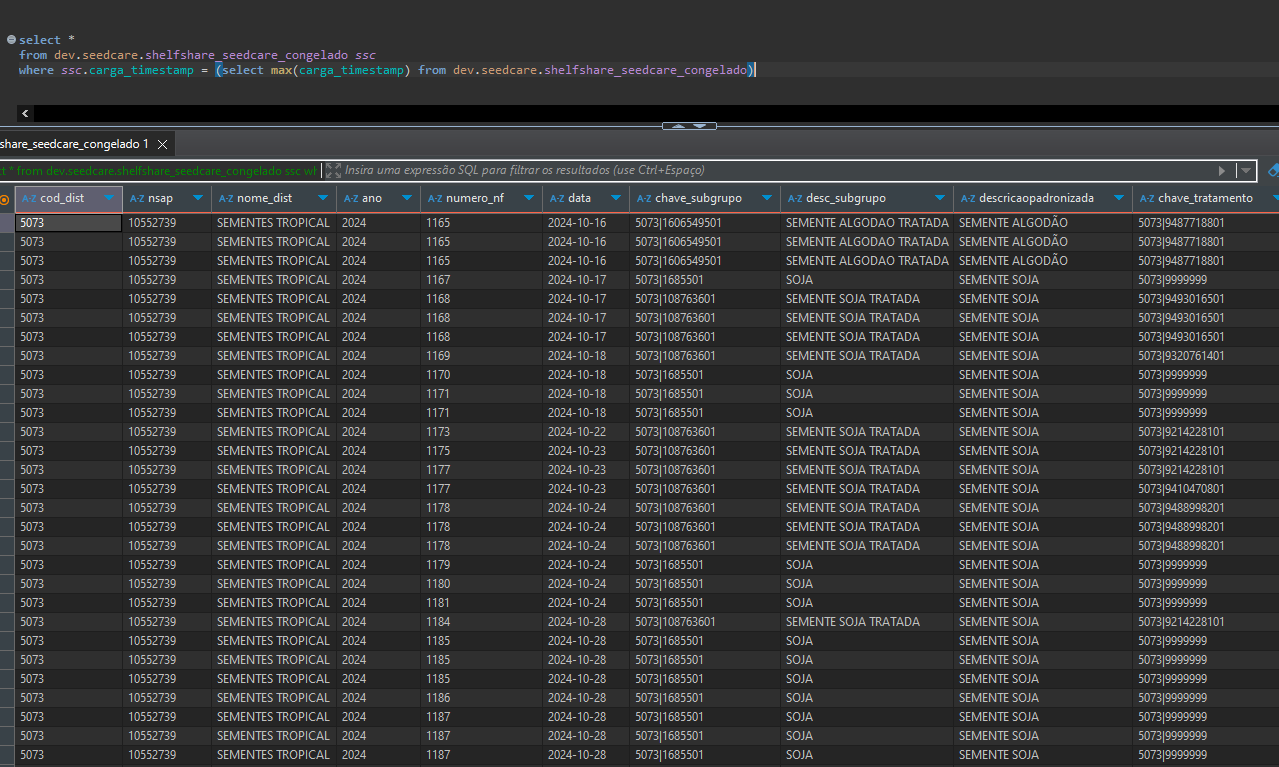1279x767 pixels.
Task: Select numero_nf cell with value 1169
Action: [x=481, y=356]
